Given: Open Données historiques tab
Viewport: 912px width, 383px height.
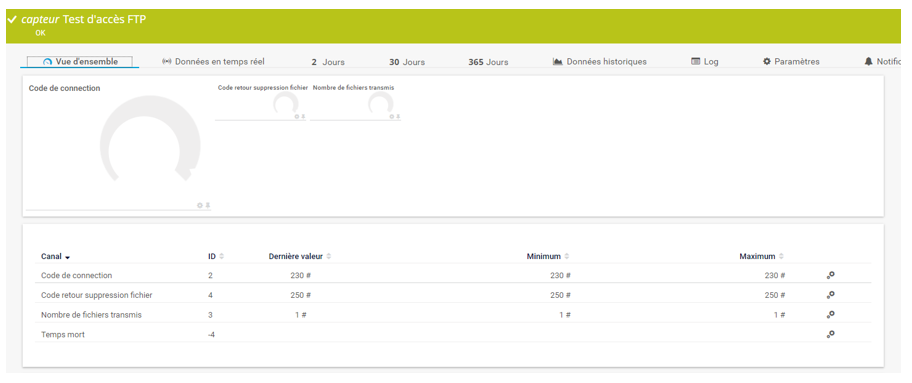Looking at the screenshot, I should pyautogui.click(x=600, y=61).
